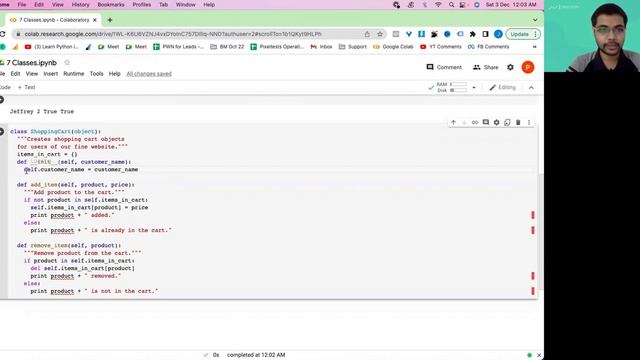Open Chrome's three-dot Update menu

click(x=536, y=34)
